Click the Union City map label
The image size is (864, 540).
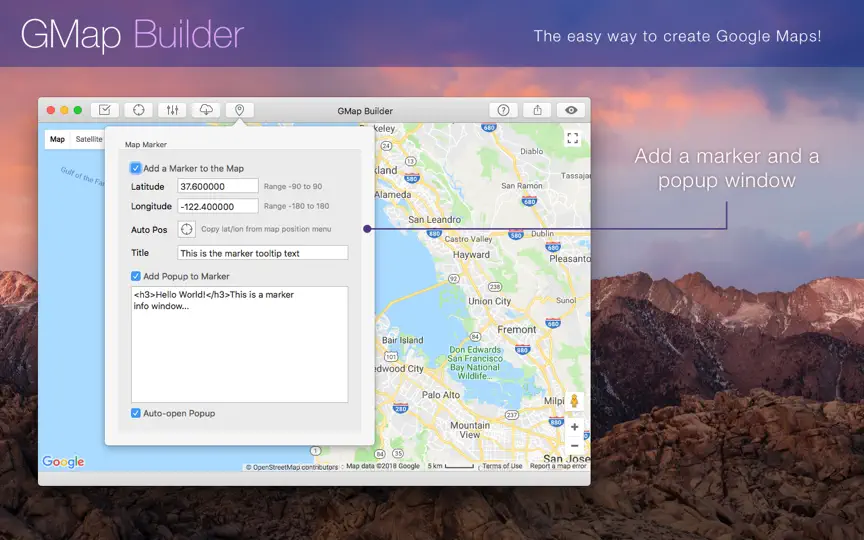[x=489, y=301]
